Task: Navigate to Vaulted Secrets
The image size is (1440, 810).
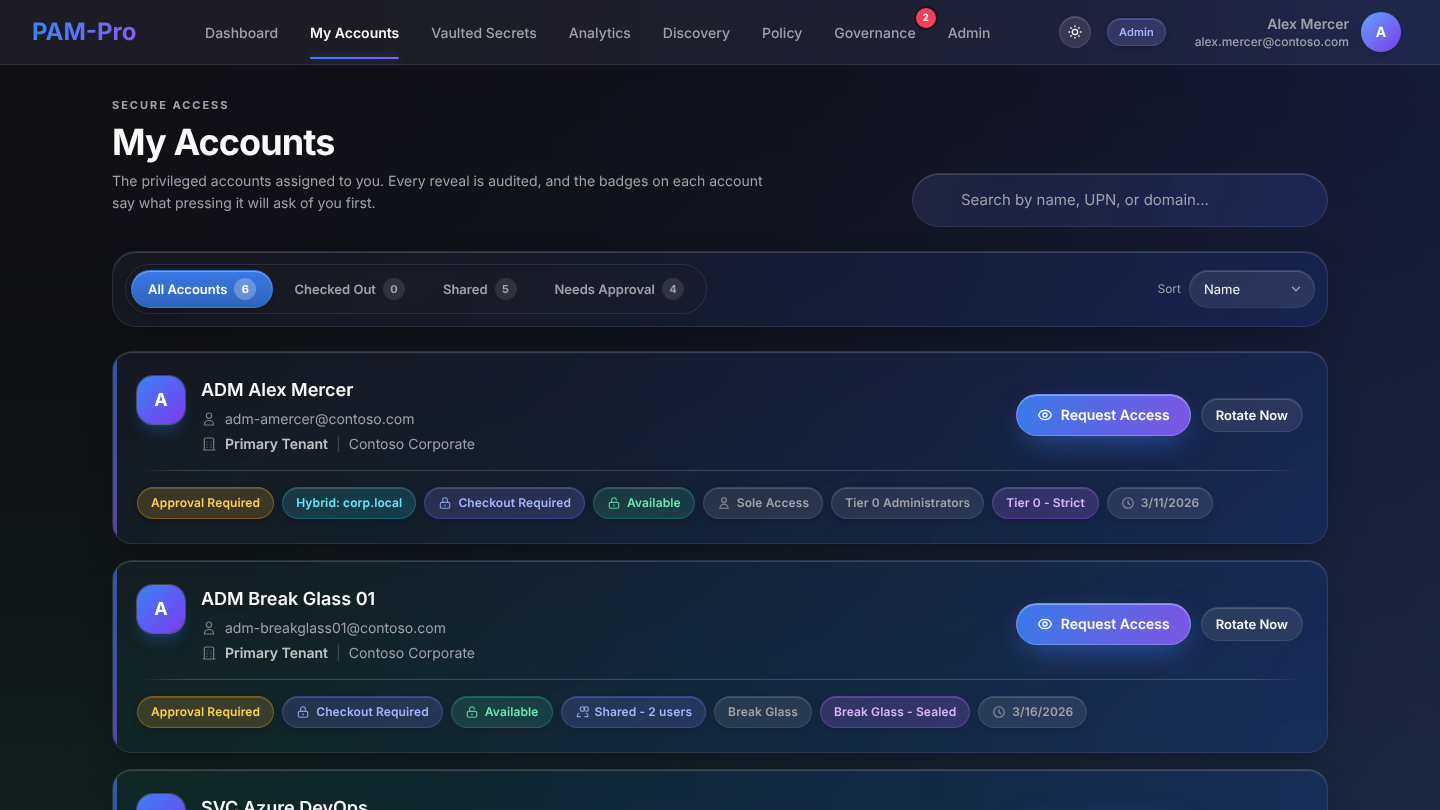Action: [x=484, y=33]
